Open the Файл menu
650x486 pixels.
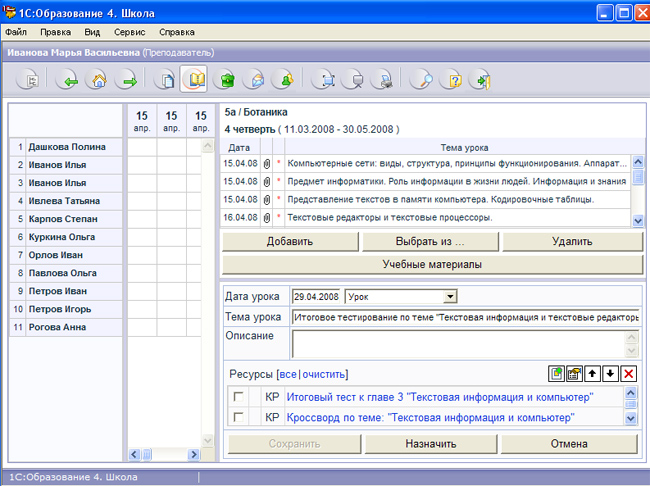(16, 32)
